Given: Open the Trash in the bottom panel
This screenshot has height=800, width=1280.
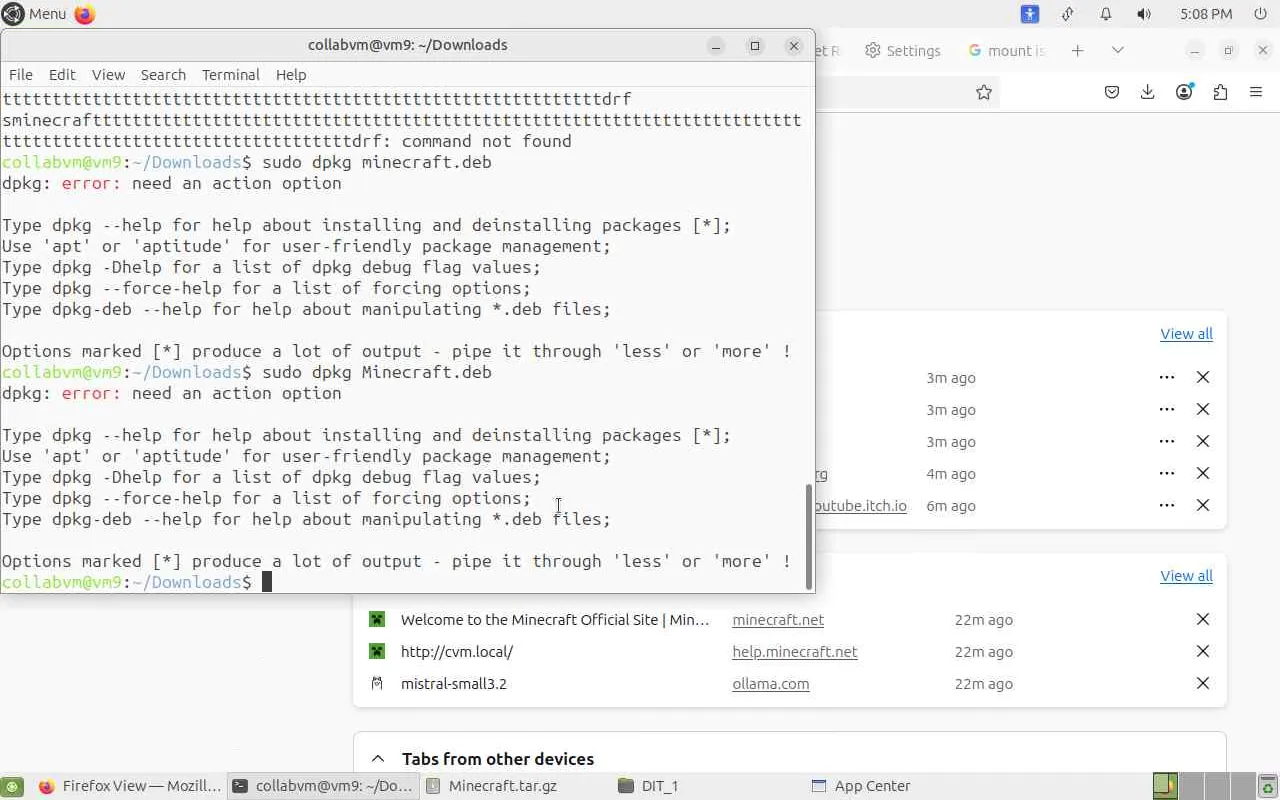Looking at the screenshot, I should [1267, 786].
